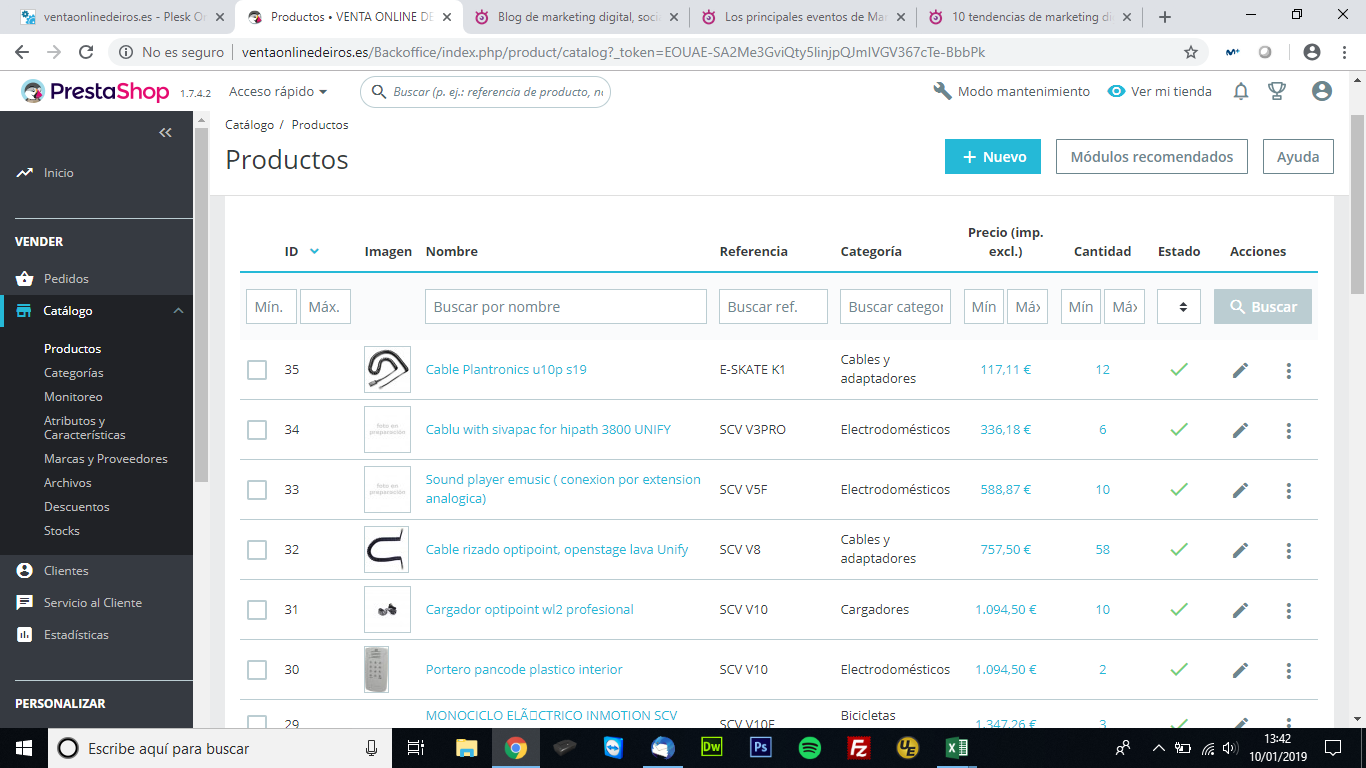This screenshot has height=768, width=1366.
Task: Launch Spotify from the taskbar
Action: [x=809, y=748]
